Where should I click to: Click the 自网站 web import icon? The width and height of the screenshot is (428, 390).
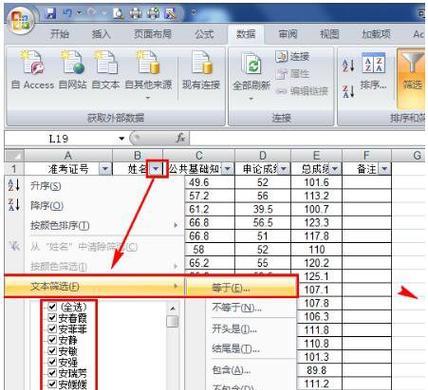coord(72,63)
